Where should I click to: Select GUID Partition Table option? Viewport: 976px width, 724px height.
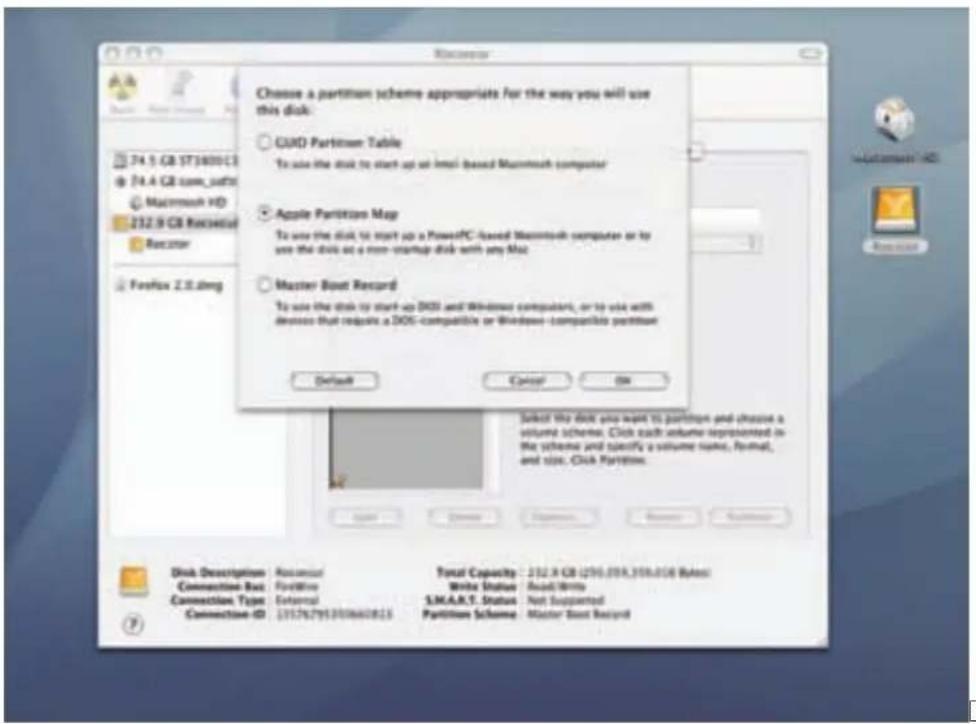pos(264,143)
